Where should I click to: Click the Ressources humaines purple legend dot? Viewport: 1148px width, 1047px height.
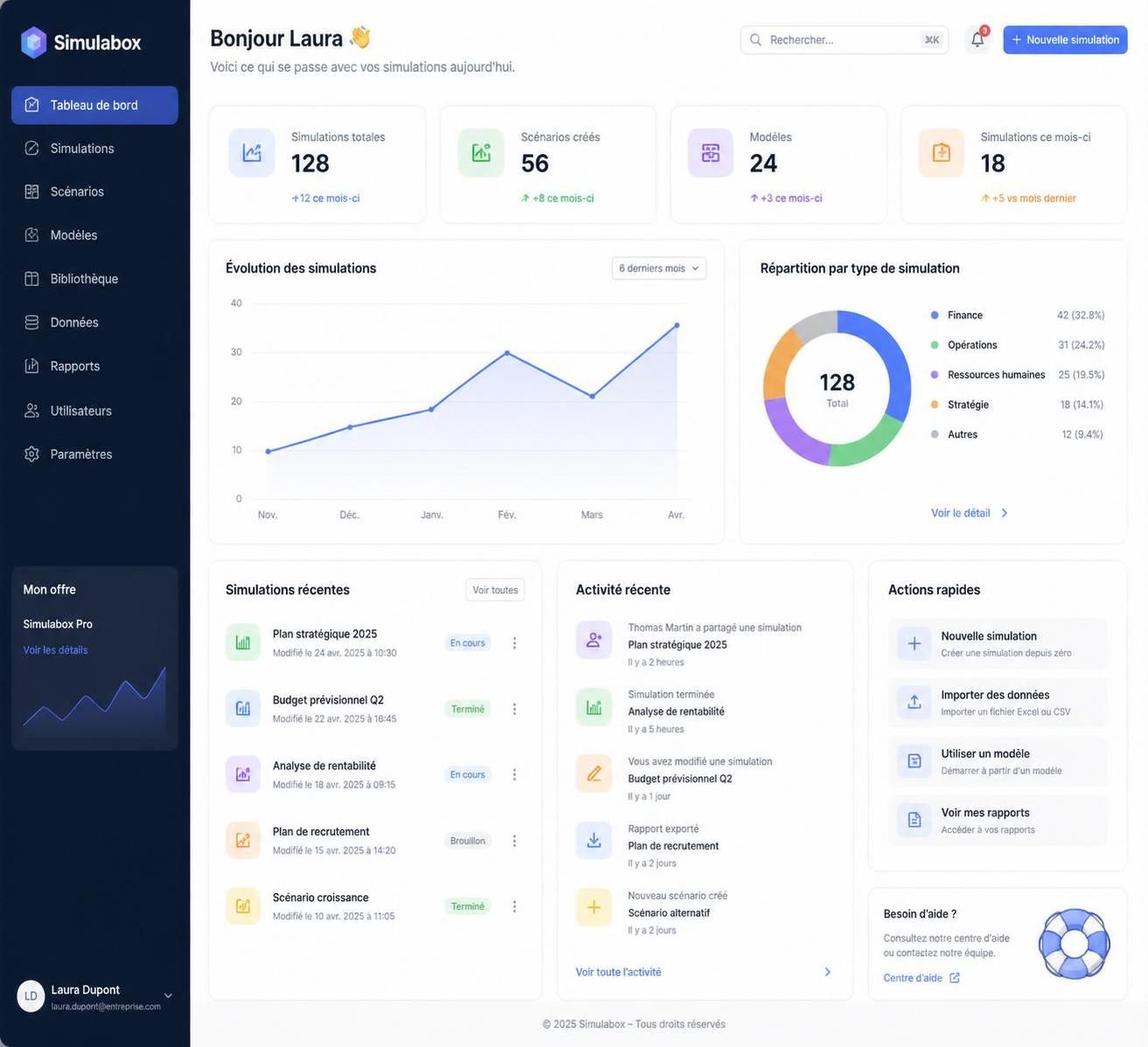click(935, 375)
